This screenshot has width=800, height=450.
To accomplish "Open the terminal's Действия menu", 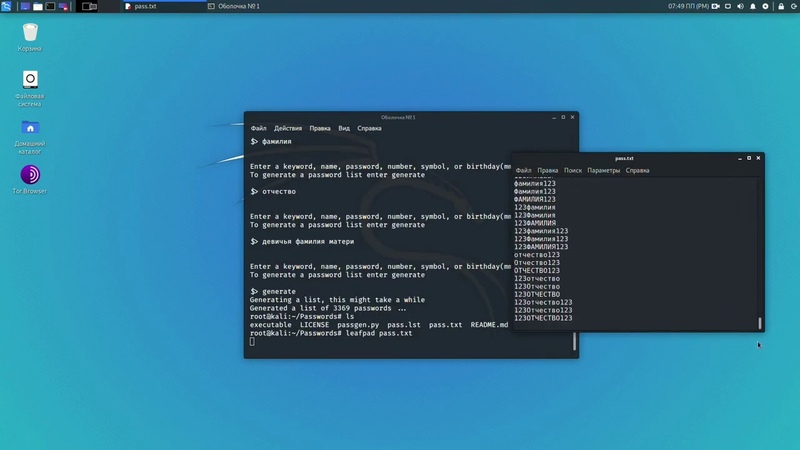I will coord(288,128).
